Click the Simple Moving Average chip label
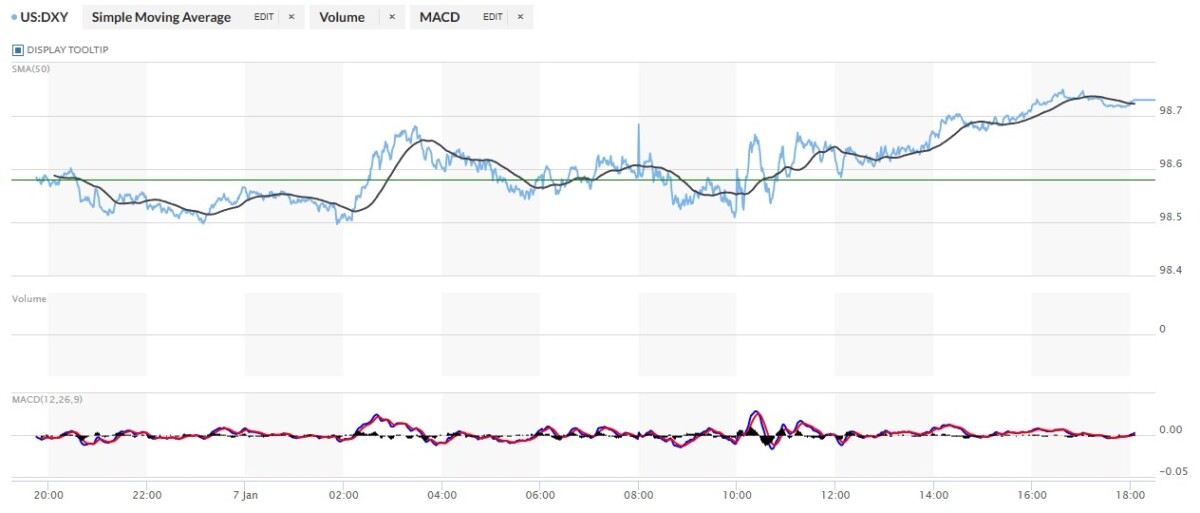The image size is (1200, 513). (161, 17)
